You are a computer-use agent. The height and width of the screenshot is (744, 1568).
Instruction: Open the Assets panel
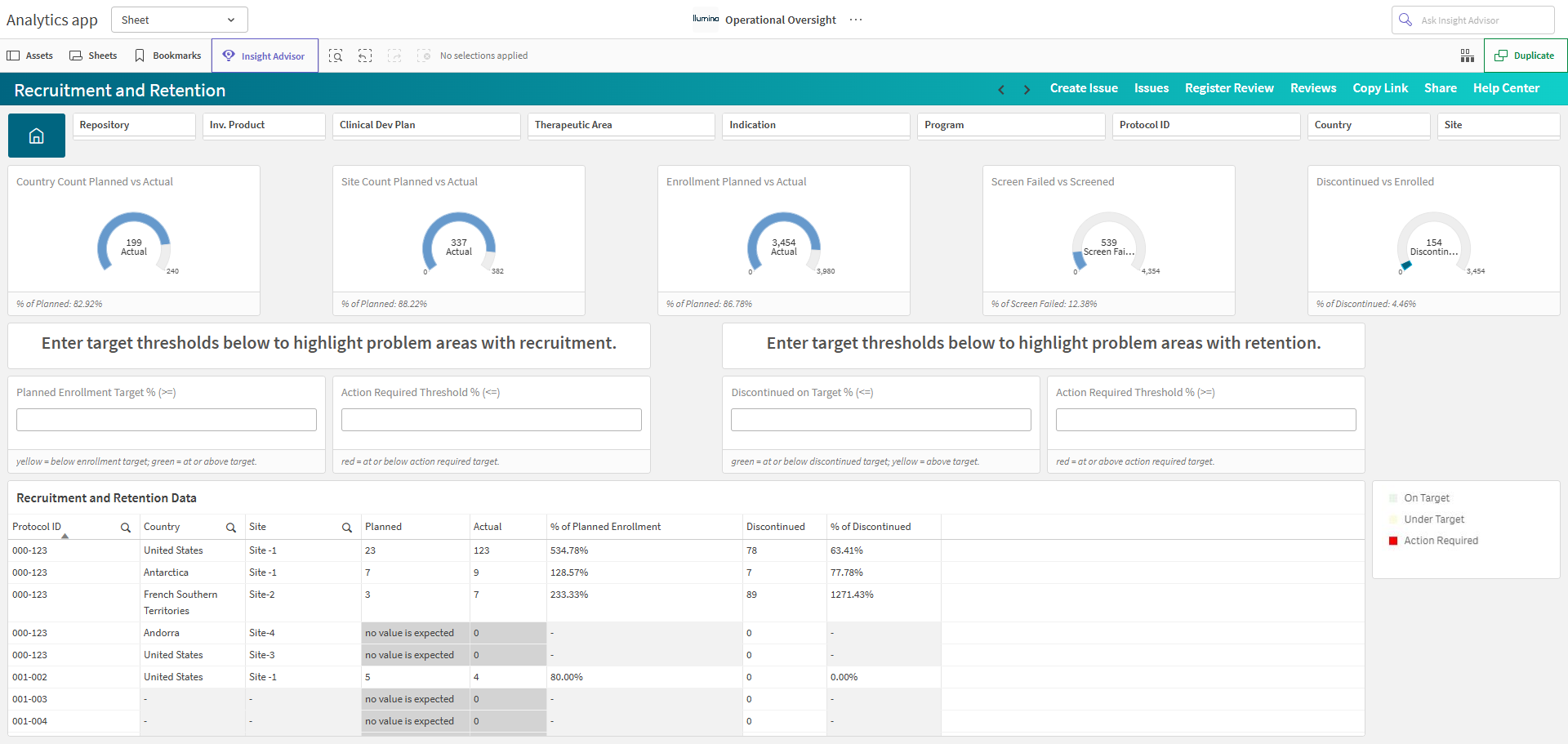tap(30, 56)
